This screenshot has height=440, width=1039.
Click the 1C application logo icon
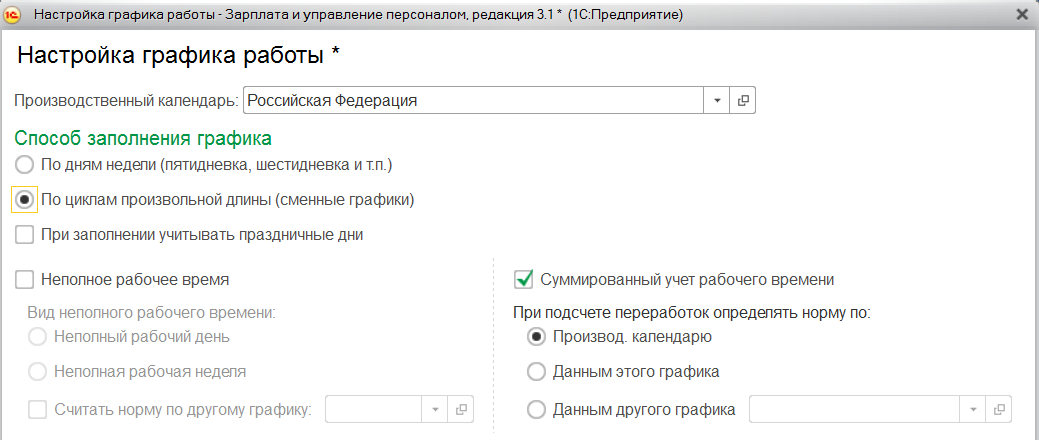pos(14,14)
